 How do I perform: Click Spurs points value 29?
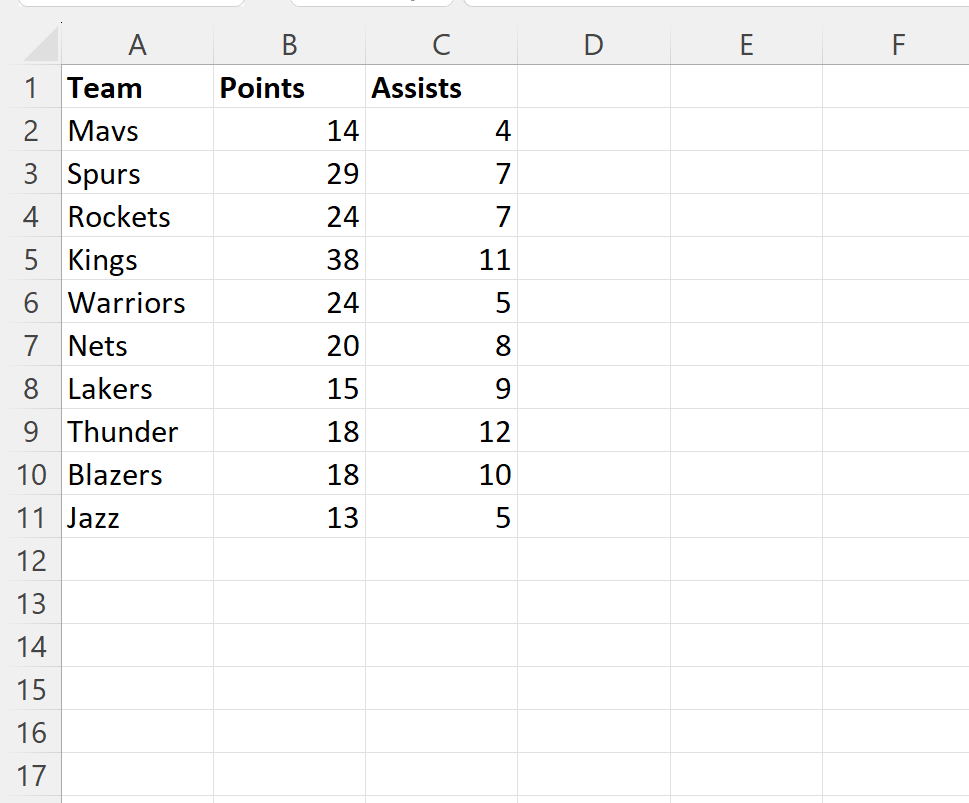click(289, 174)
